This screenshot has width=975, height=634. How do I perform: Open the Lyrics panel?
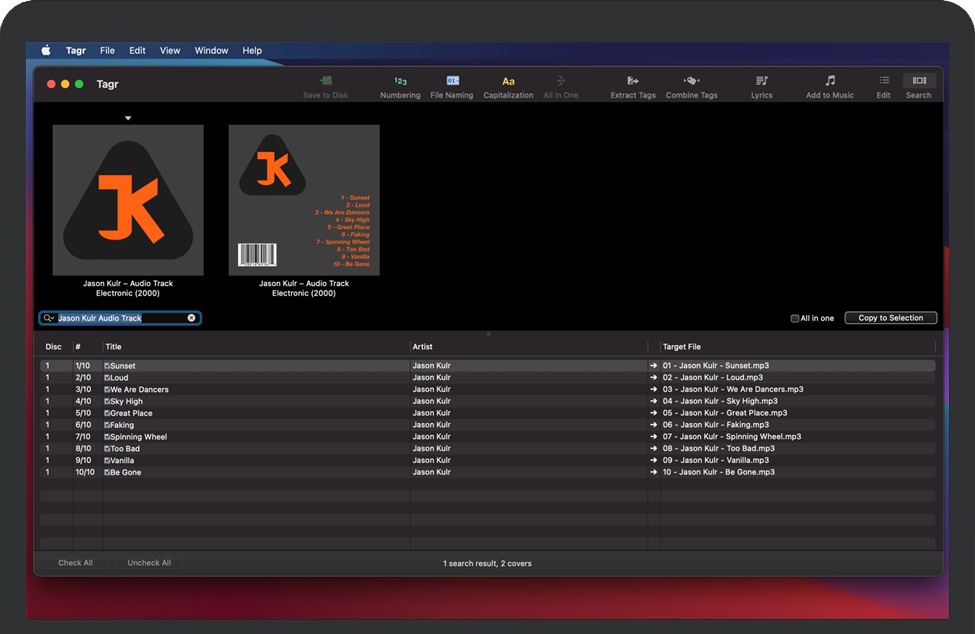pyautogui.click(x=762, y=86)
